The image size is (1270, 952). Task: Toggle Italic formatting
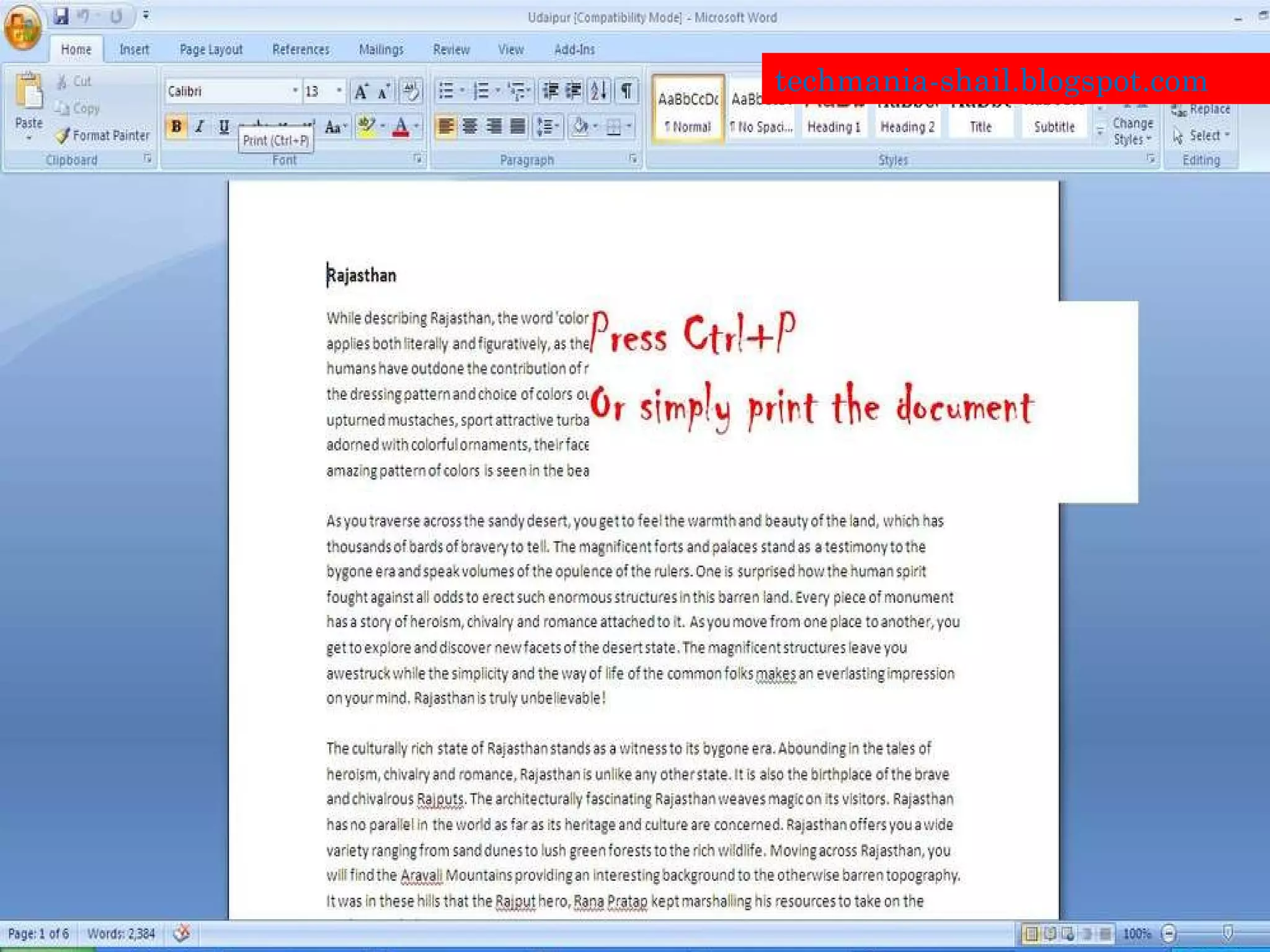(200, 127)
